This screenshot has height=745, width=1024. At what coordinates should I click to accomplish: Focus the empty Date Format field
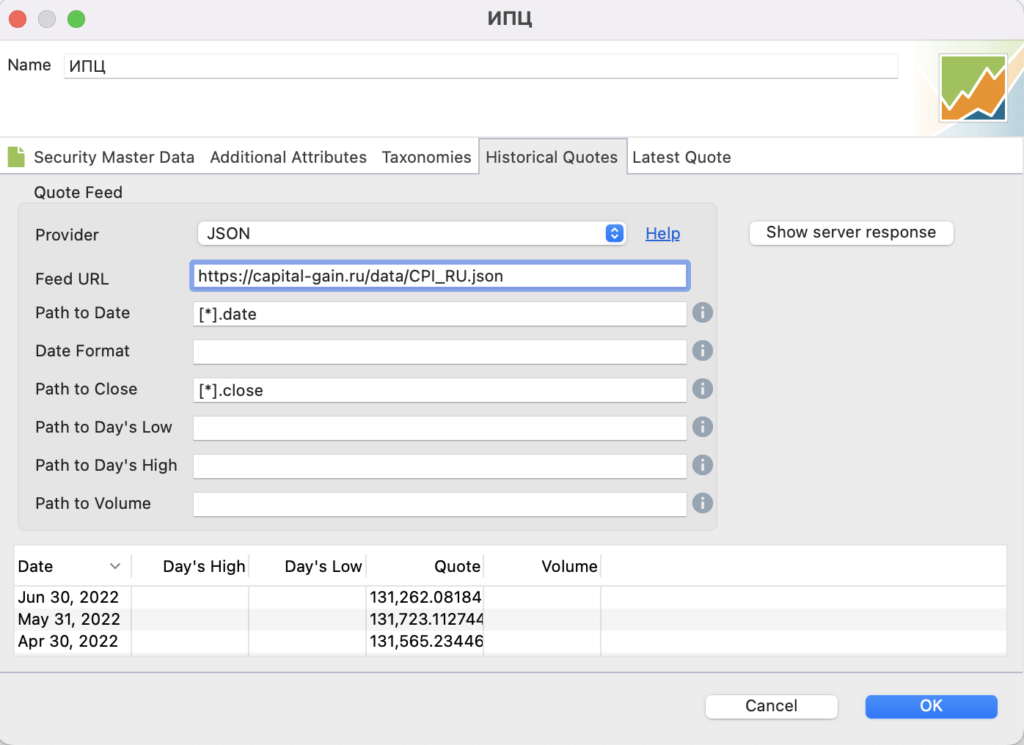440,352
